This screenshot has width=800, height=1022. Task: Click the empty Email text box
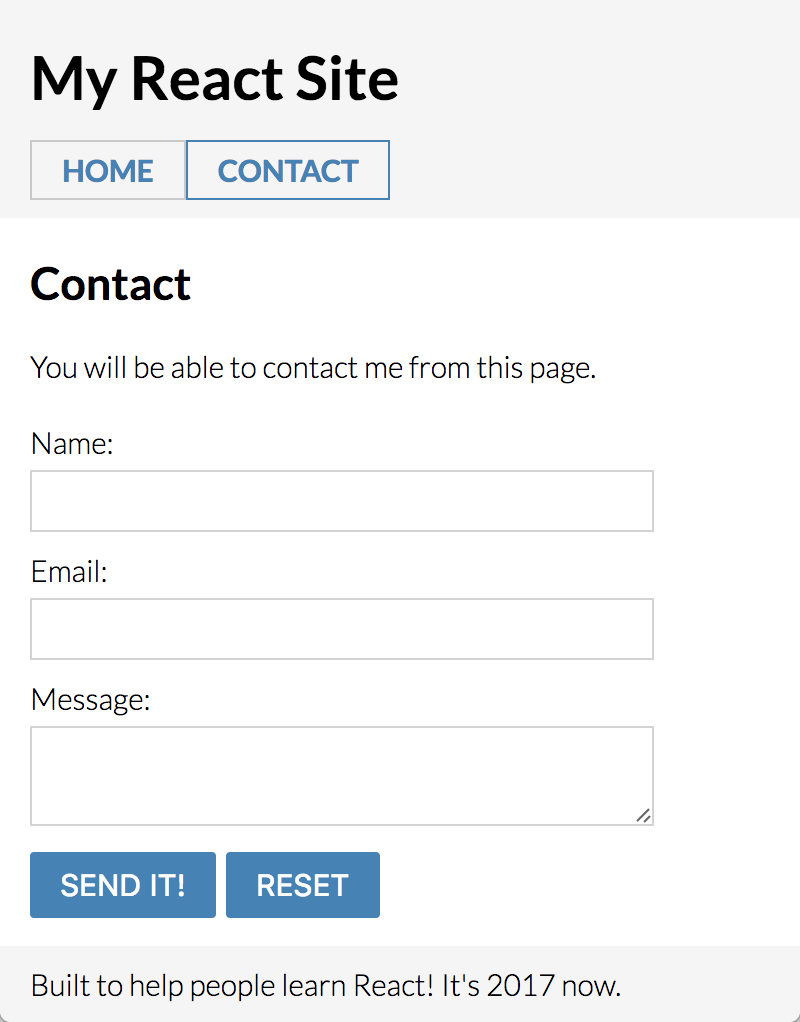tap(340, 628)
